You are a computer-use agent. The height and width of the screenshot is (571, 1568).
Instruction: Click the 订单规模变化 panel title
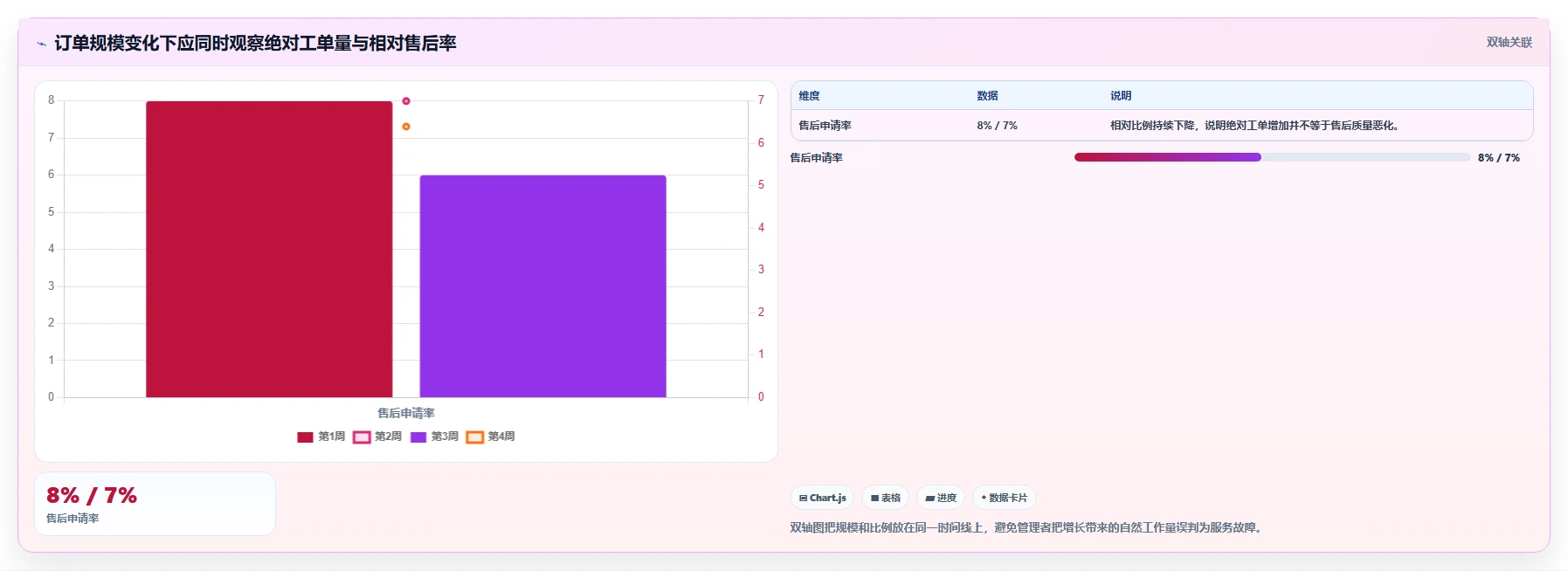(x=255, y=44)
